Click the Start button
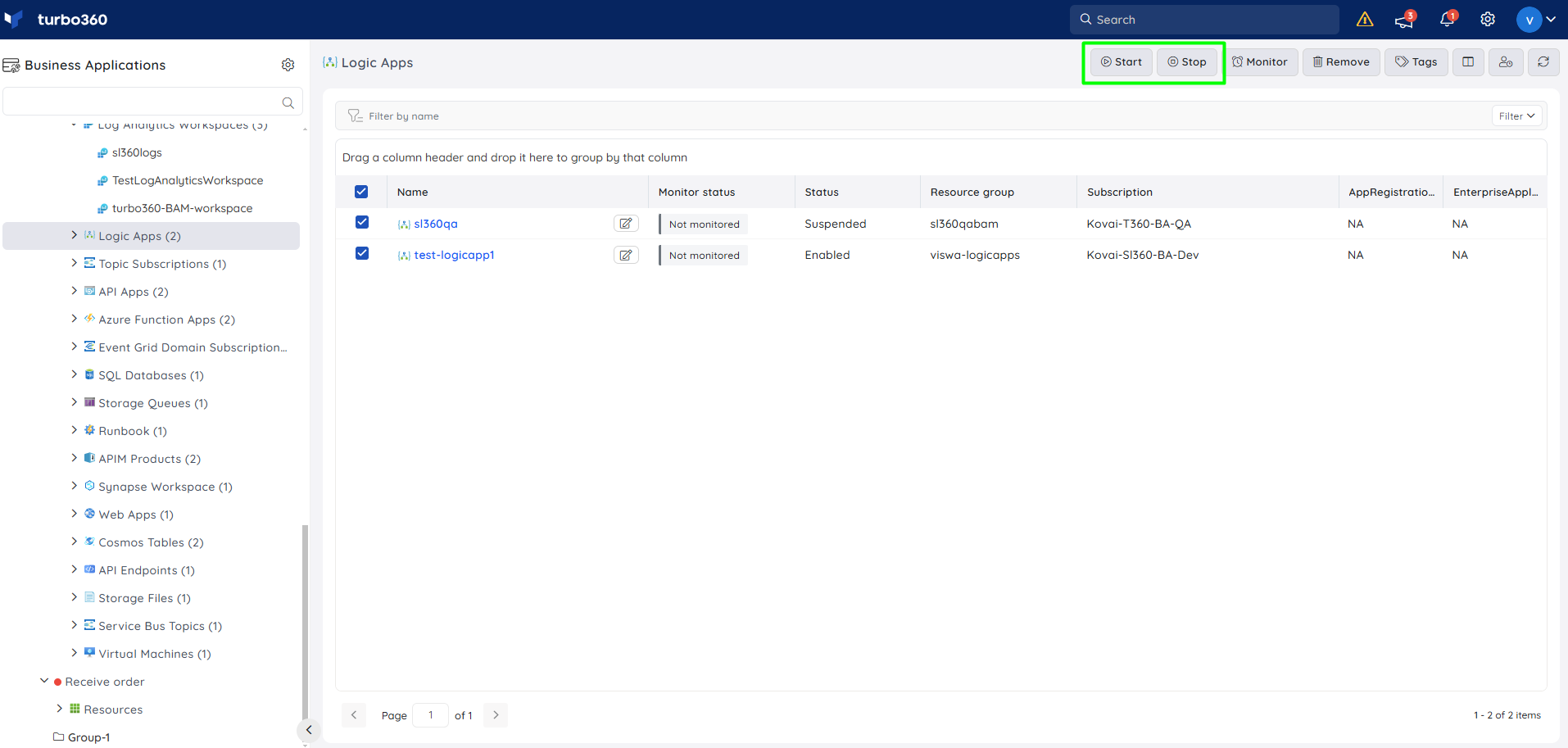Image resolution: width=1568 pixels, height=748 pixels. (x=1122, y=61)
